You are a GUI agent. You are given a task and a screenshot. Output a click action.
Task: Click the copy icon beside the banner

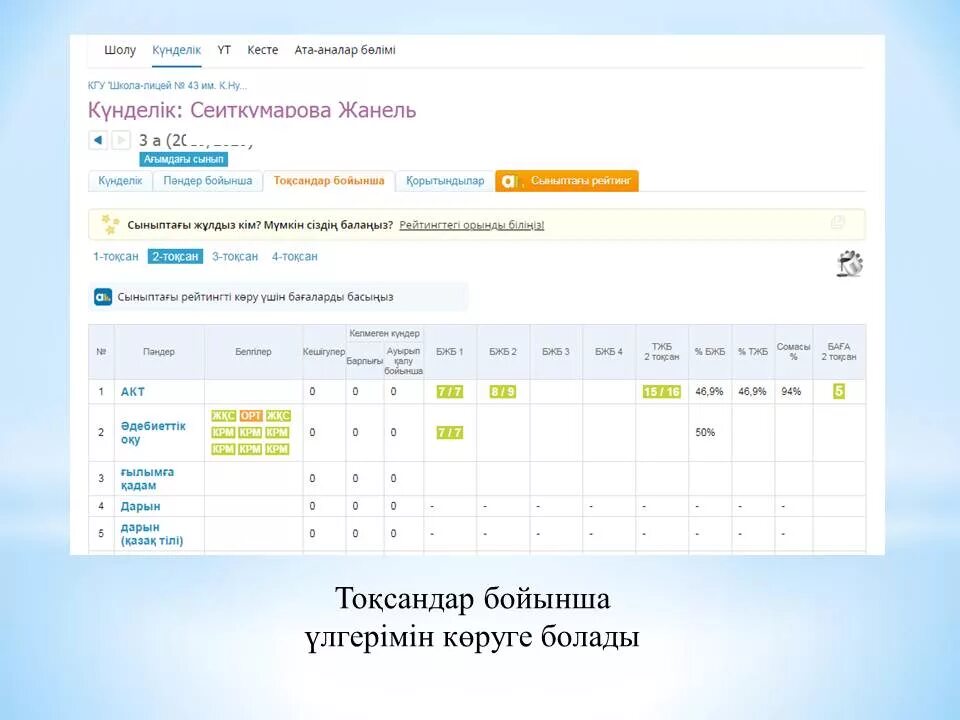coord(837,222)
